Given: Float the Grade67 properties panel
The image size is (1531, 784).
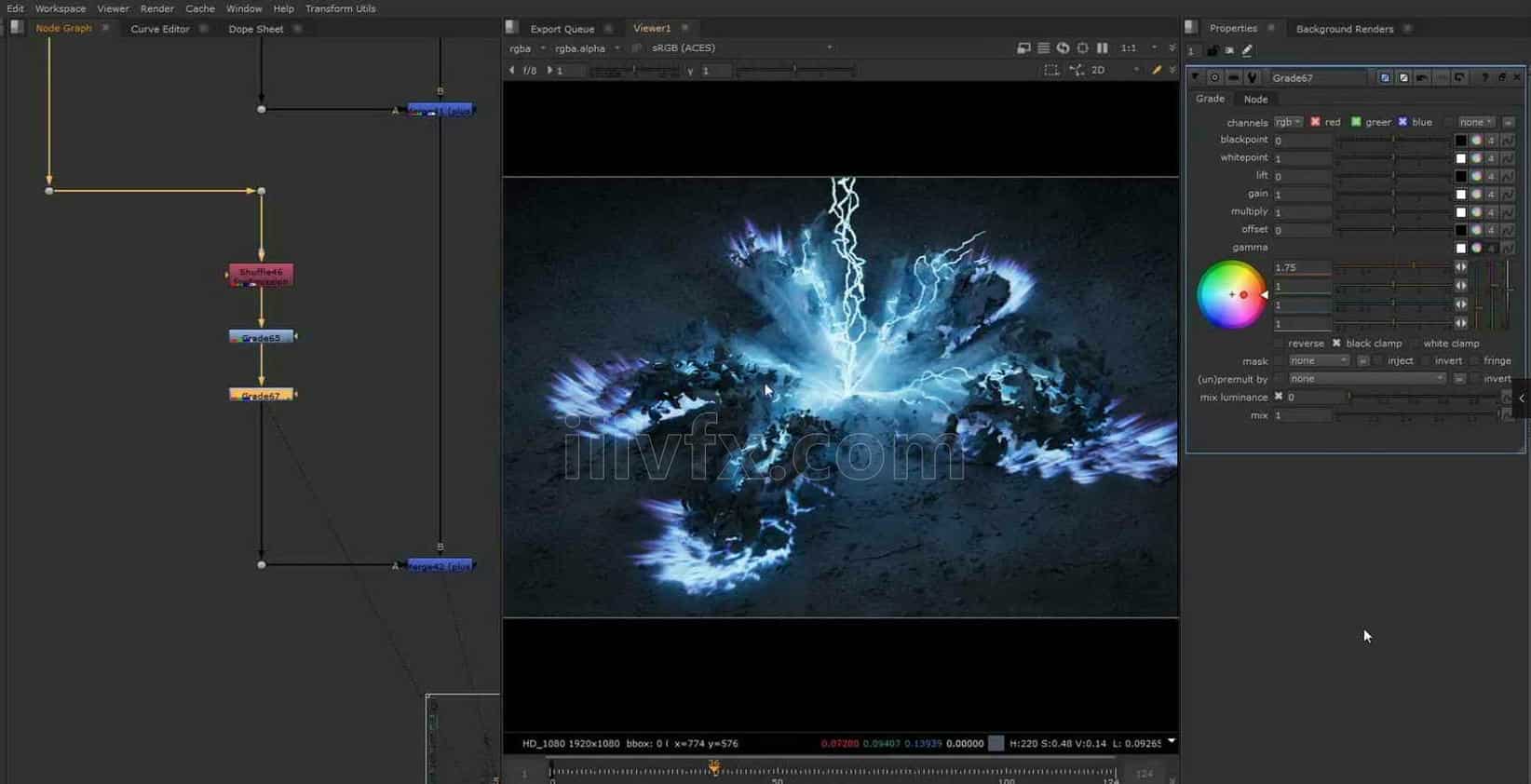Looking at the screenshot, I should coord(1501,77).
